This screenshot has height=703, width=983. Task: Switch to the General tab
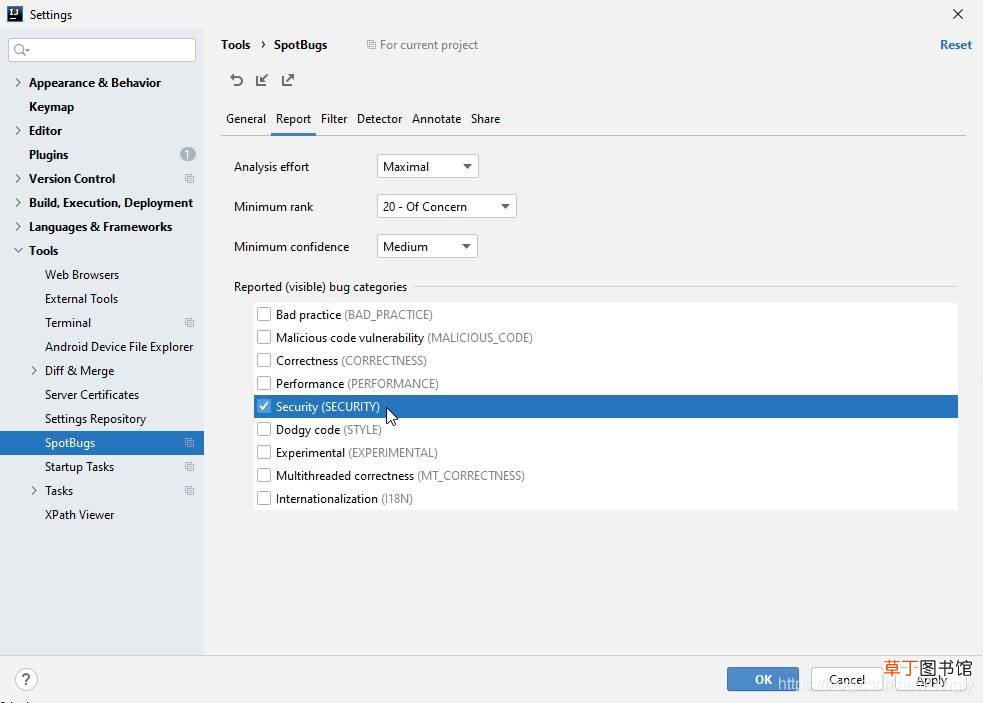246,119
